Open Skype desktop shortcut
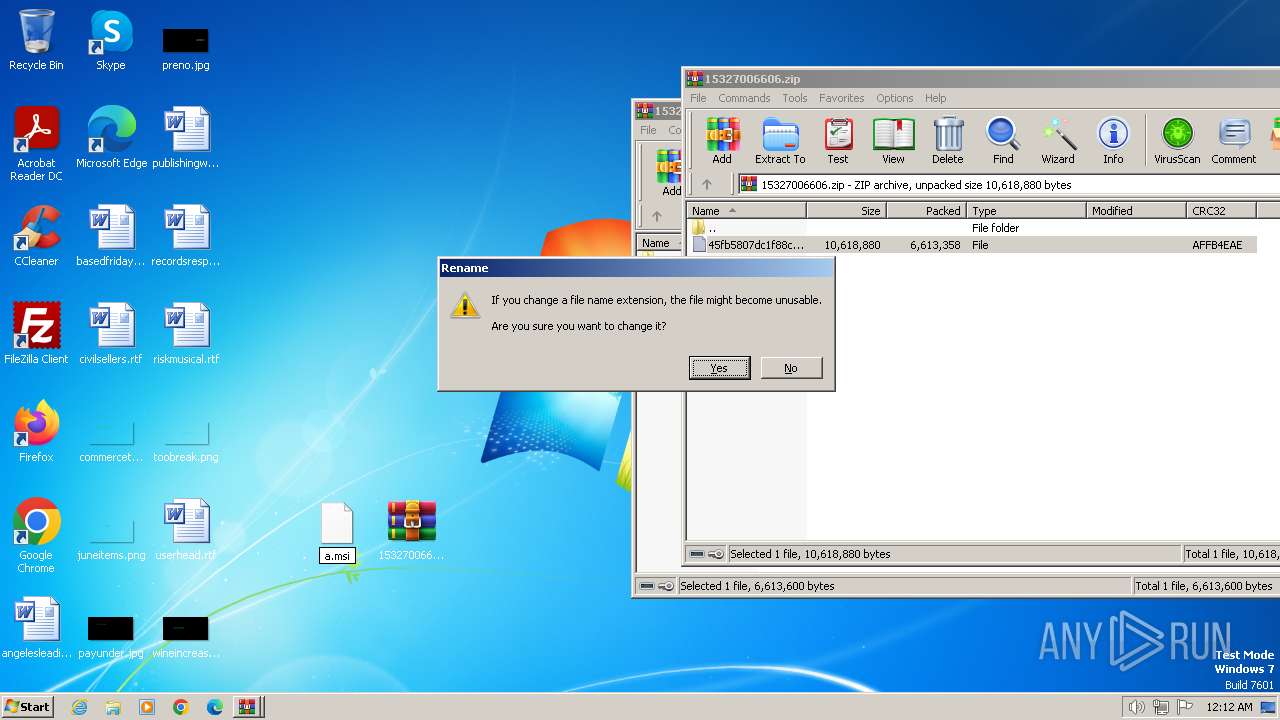This screenshot has height=720, width=1280. click(111, 41)
